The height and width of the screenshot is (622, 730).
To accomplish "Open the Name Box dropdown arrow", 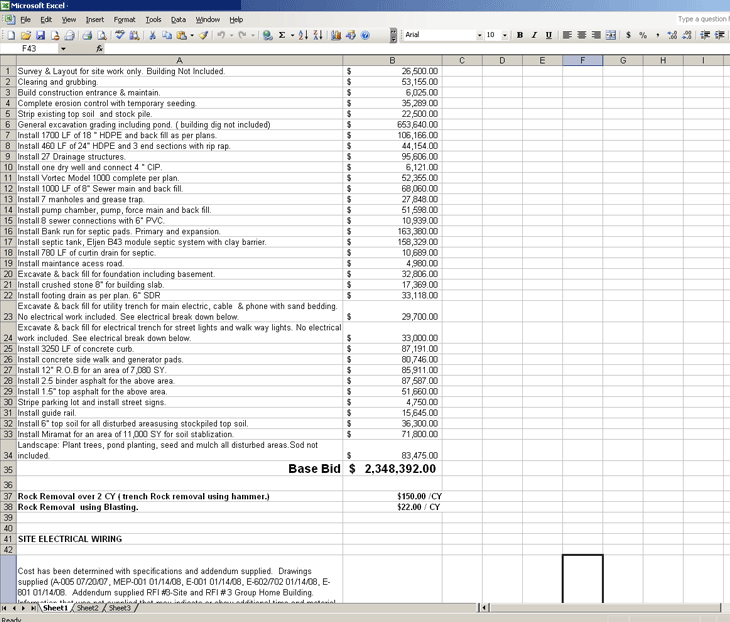I will (63, 48).
